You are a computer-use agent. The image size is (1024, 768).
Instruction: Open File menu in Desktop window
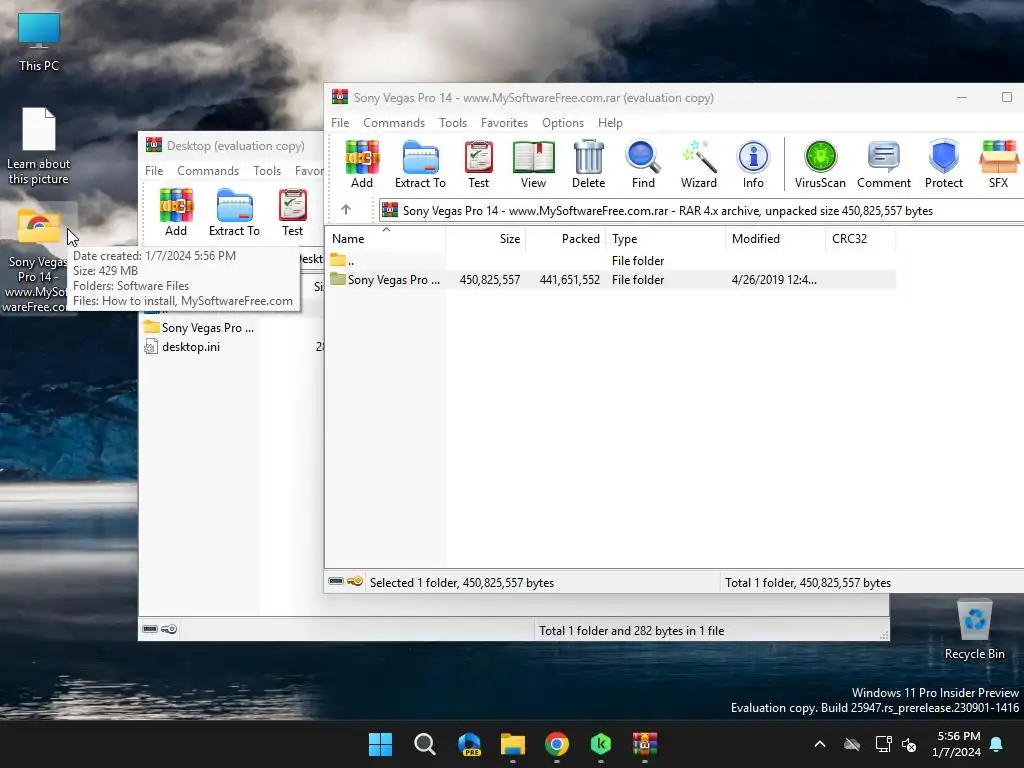pos(154,170)
